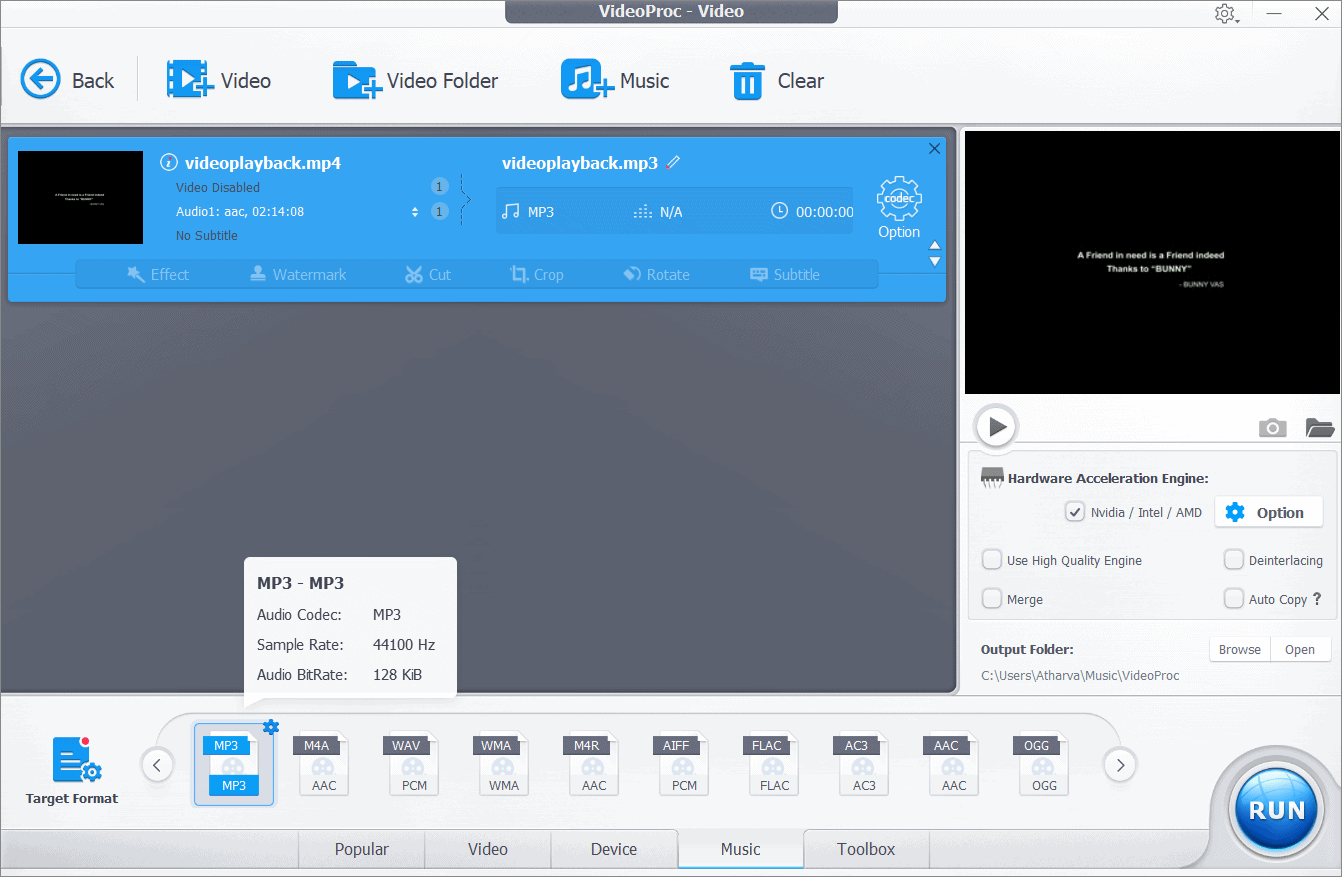Start conversion with RUN
This screenshot has height=877, width=1342.
1276,809
